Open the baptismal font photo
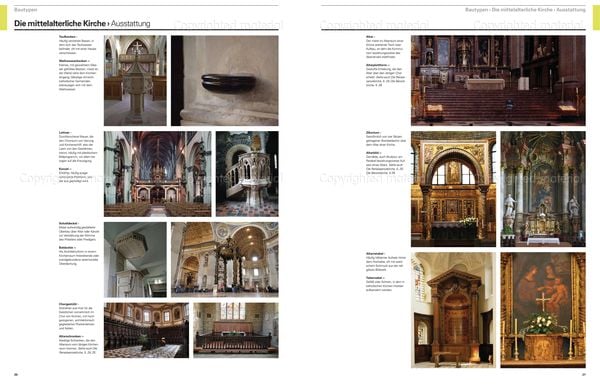The width and height of the screenshot is (600, 386). click(135, 81)
